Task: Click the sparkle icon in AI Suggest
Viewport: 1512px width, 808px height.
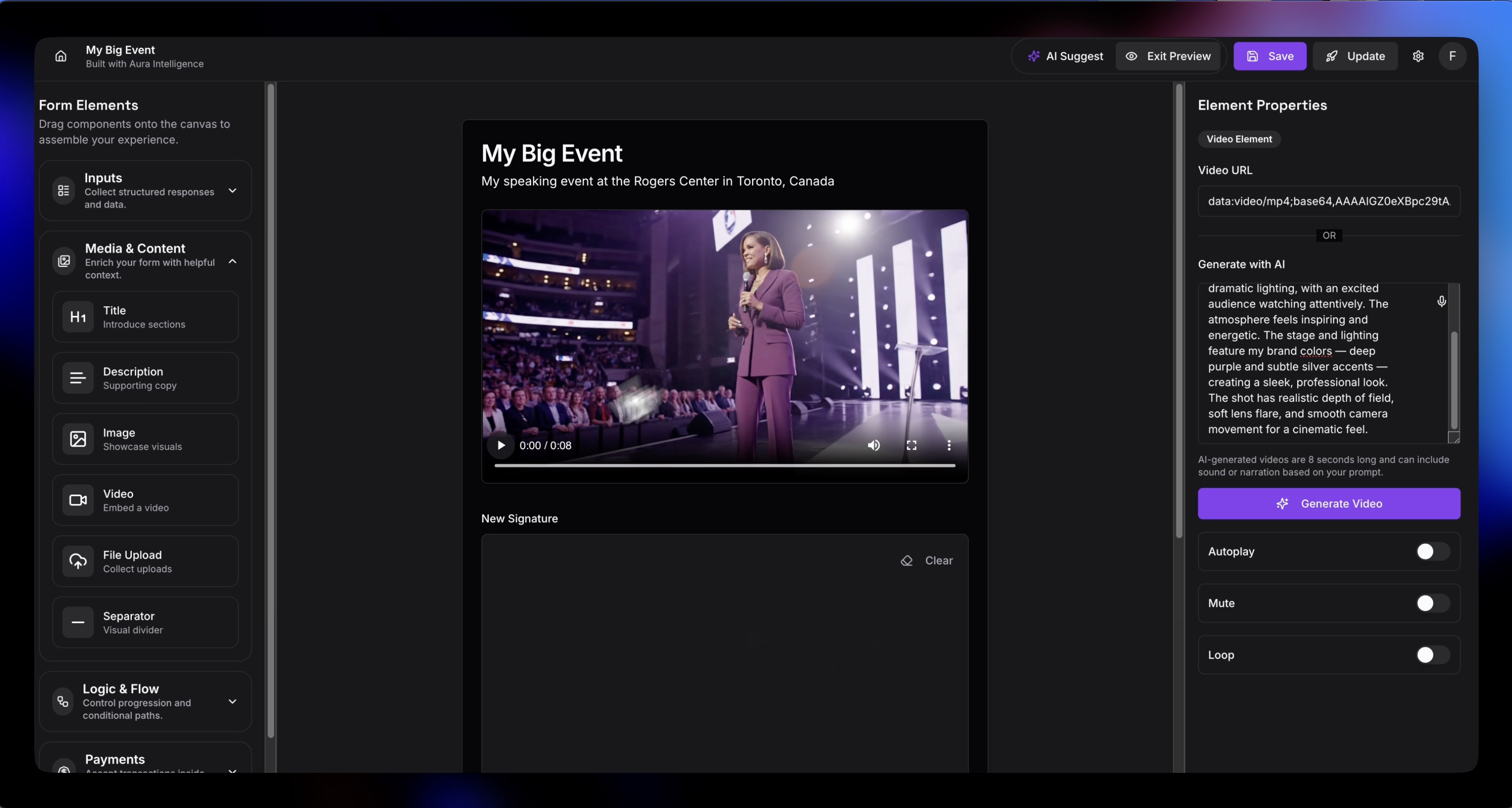Action: (x=1034, y=56)
